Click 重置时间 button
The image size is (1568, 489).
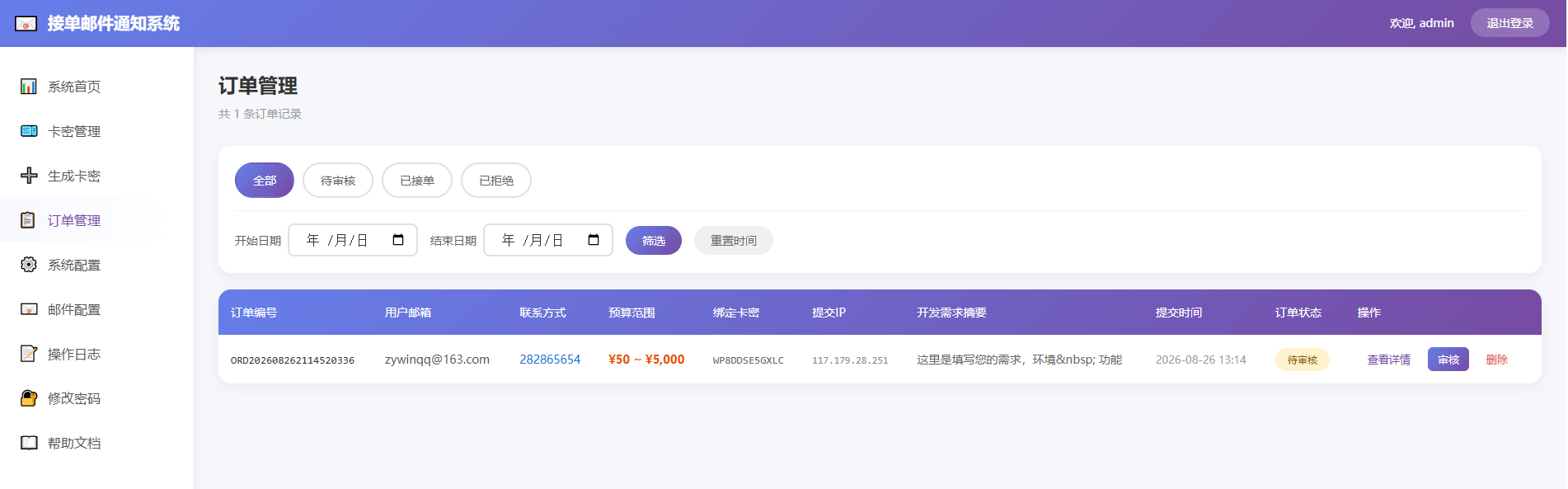[x=734, y=241]
